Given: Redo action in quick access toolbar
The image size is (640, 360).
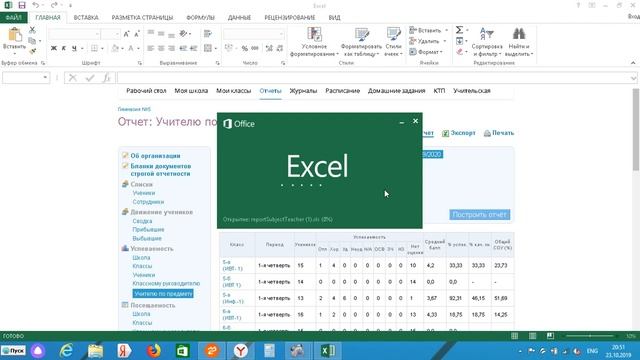Looking at the screenshot, I should point(54,5).
